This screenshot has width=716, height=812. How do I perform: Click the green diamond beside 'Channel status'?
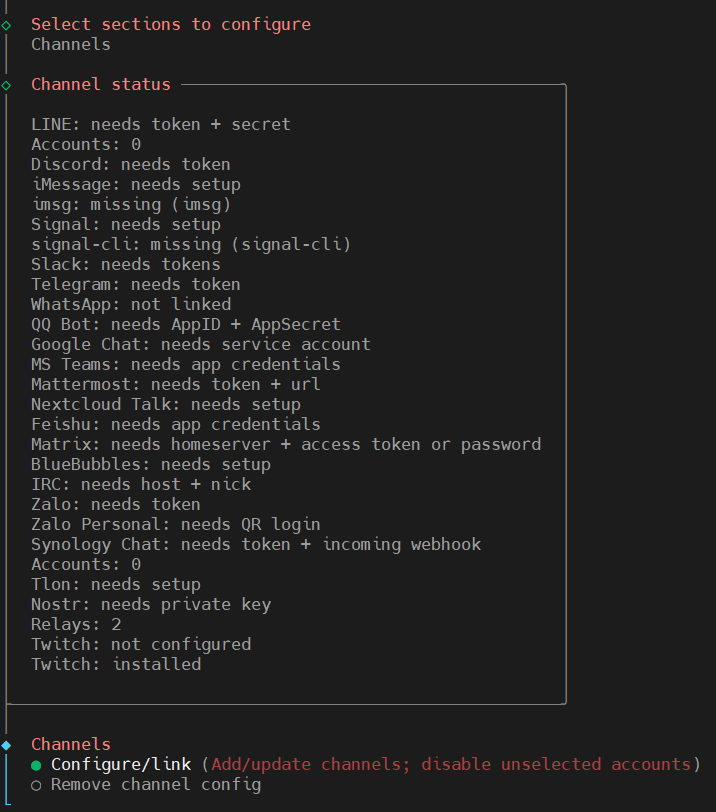tap(7, 85)
